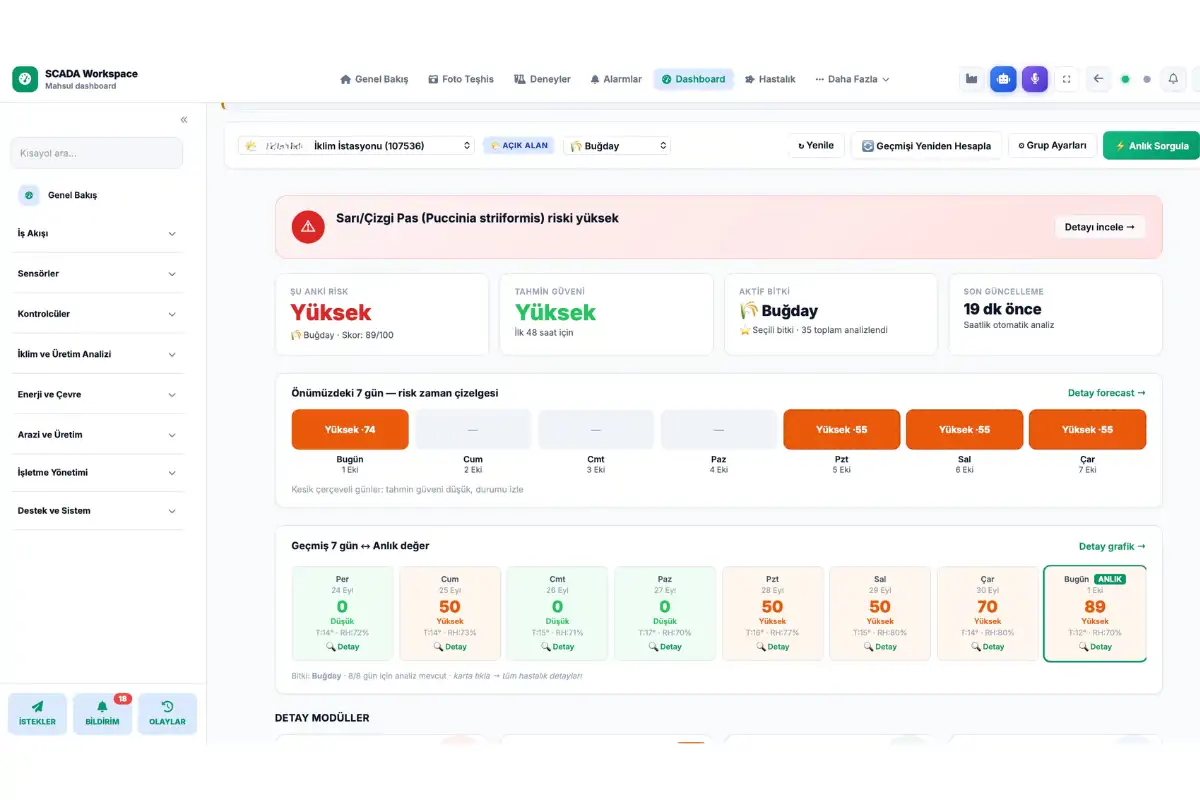Screen dimensions: 1200x800
Task: Open the Buğday crop dropdown
Action: [x=617, y=146]
